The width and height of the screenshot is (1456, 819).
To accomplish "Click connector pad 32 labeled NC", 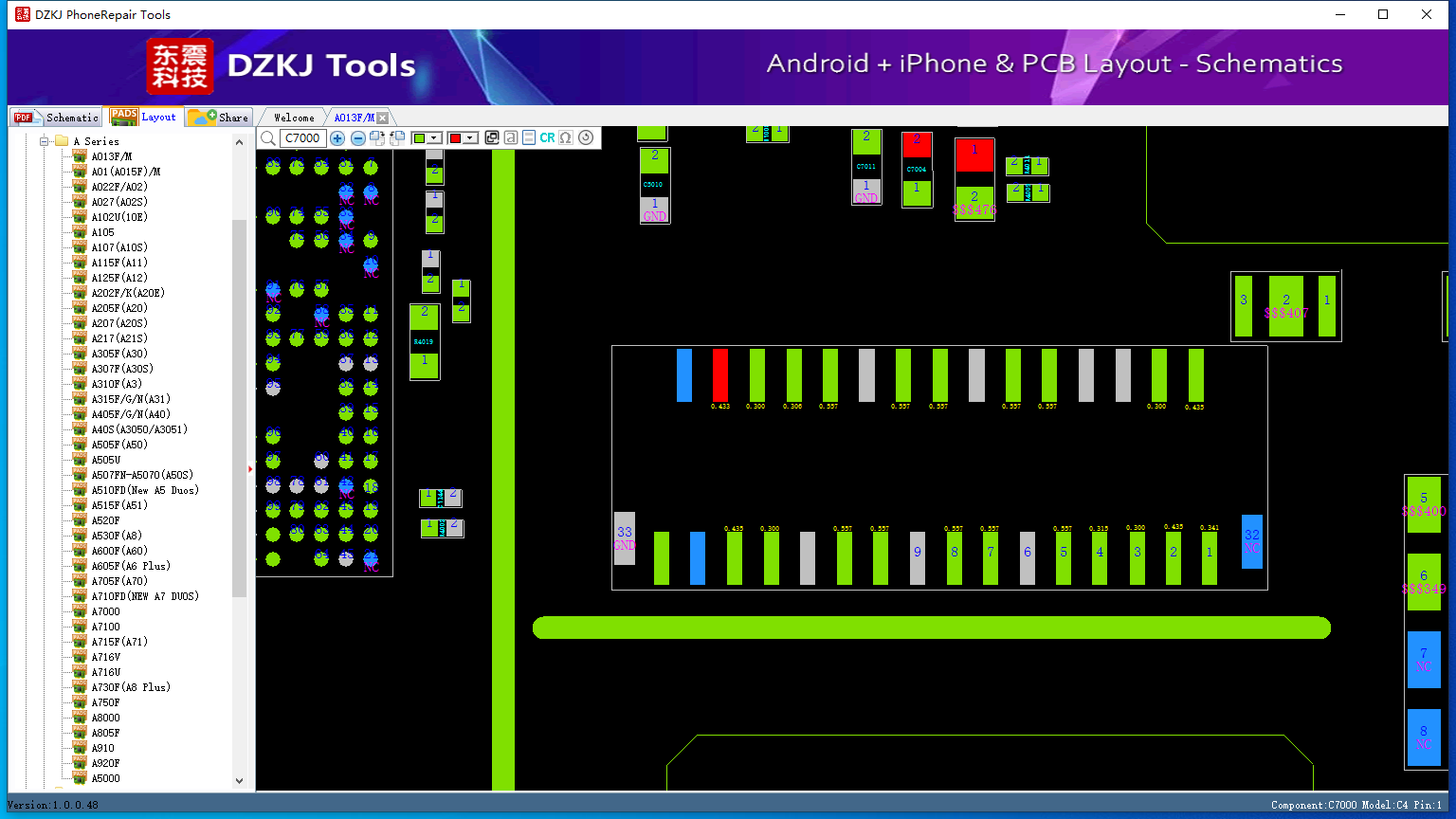I will tap(1252, 541).
